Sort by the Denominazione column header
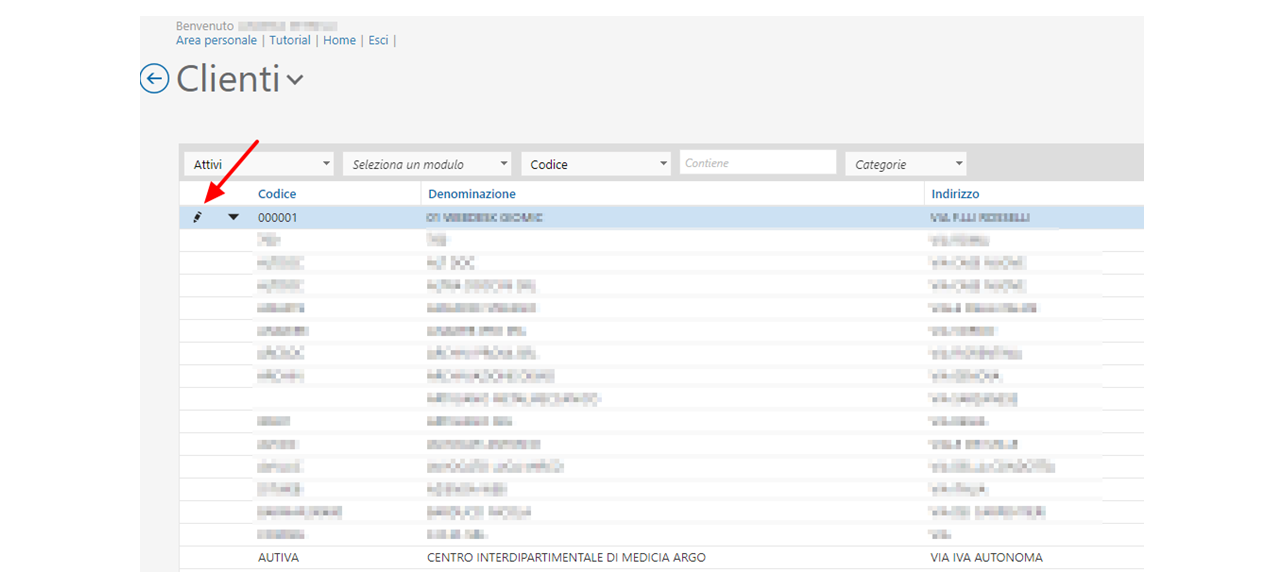The width and height of the screenshot is (1284, 588). pos(472,194)
